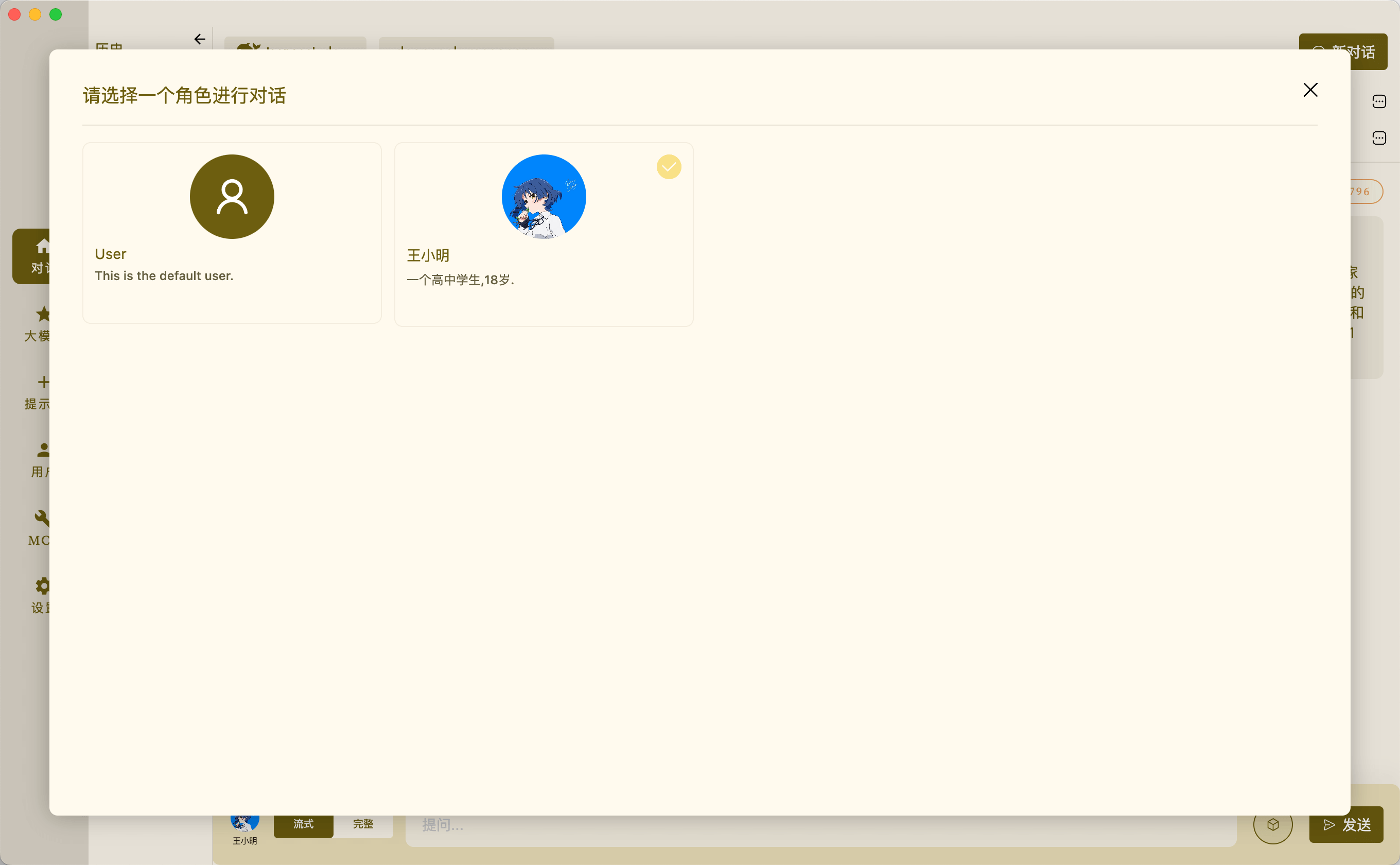This screenshot has height=865, width=1400.
Task: Click 王小明's anime avatar picture
Action: tap(544, 196)
